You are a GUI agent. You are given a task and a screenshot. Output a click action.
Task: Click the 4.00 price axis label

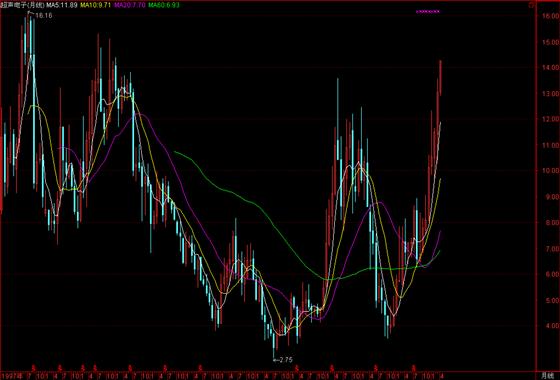(551, 326)
